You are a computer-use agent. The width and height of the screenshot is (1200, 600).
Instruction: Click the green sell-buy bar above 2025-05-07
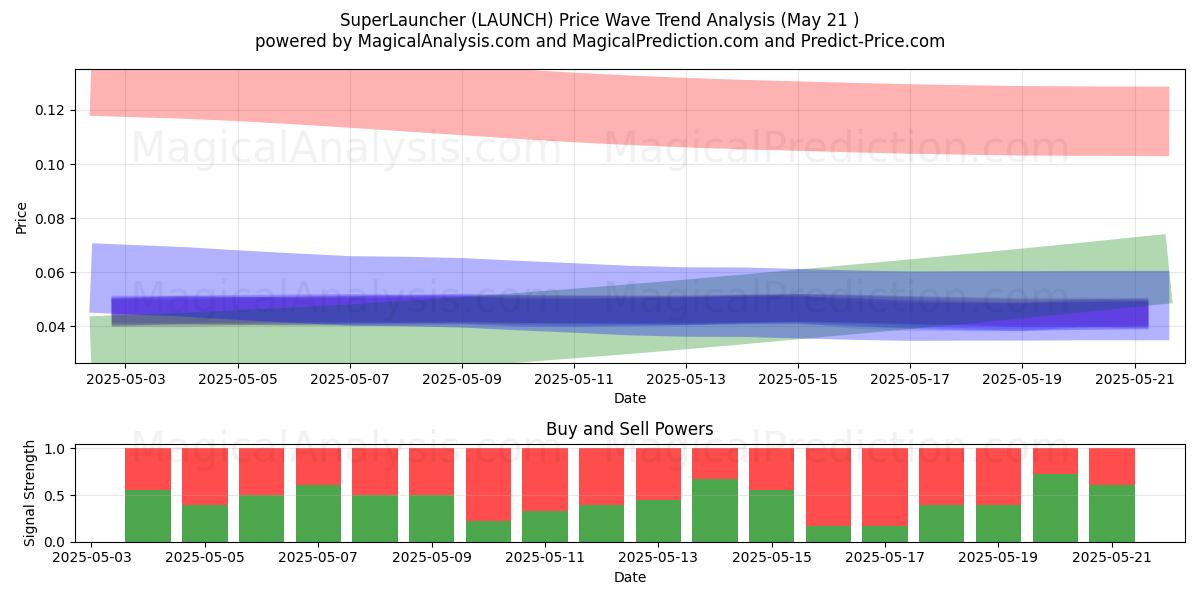(318, 513)
